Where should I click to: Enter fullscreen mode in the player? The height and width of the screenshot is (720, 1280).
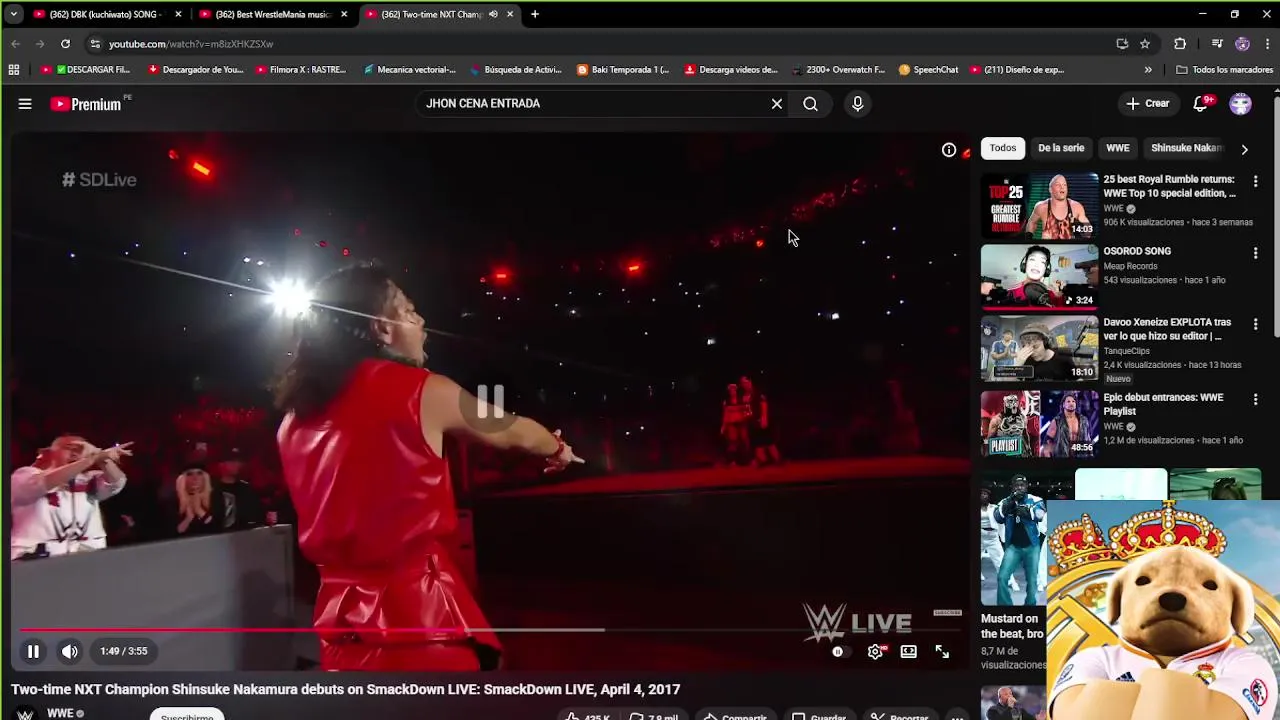[x=942, y=652]
